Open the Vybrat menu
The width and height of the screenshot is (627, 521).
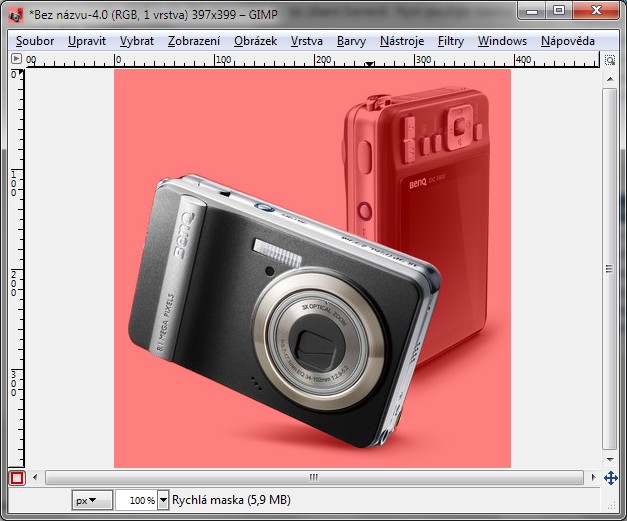(137, 41)
